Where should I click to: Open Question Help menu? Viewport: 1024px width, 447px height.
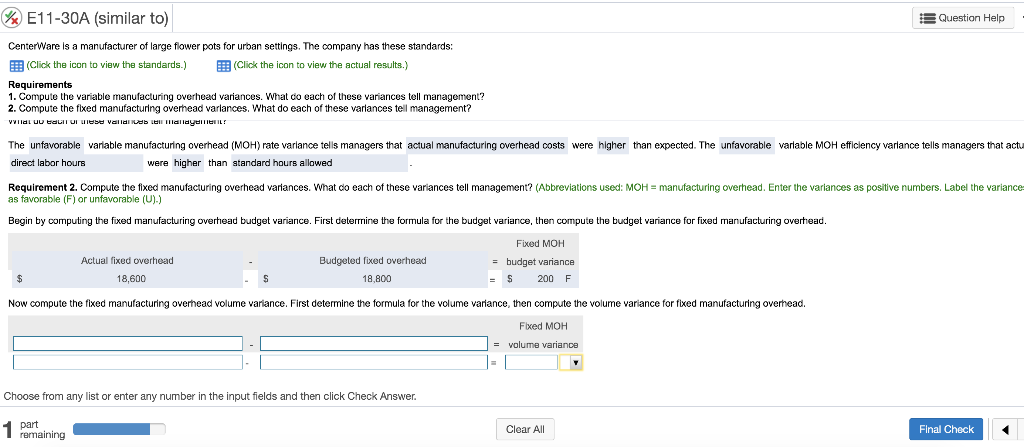(963, 18)
